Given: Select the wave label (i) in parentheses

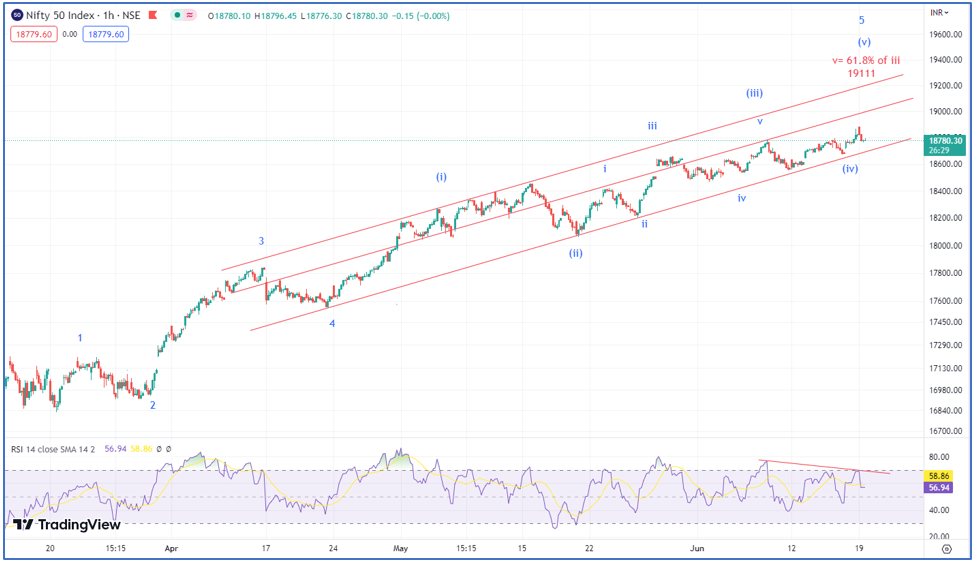Looking at the screenshot, I should pyautogui.click(x=441, y=177).
